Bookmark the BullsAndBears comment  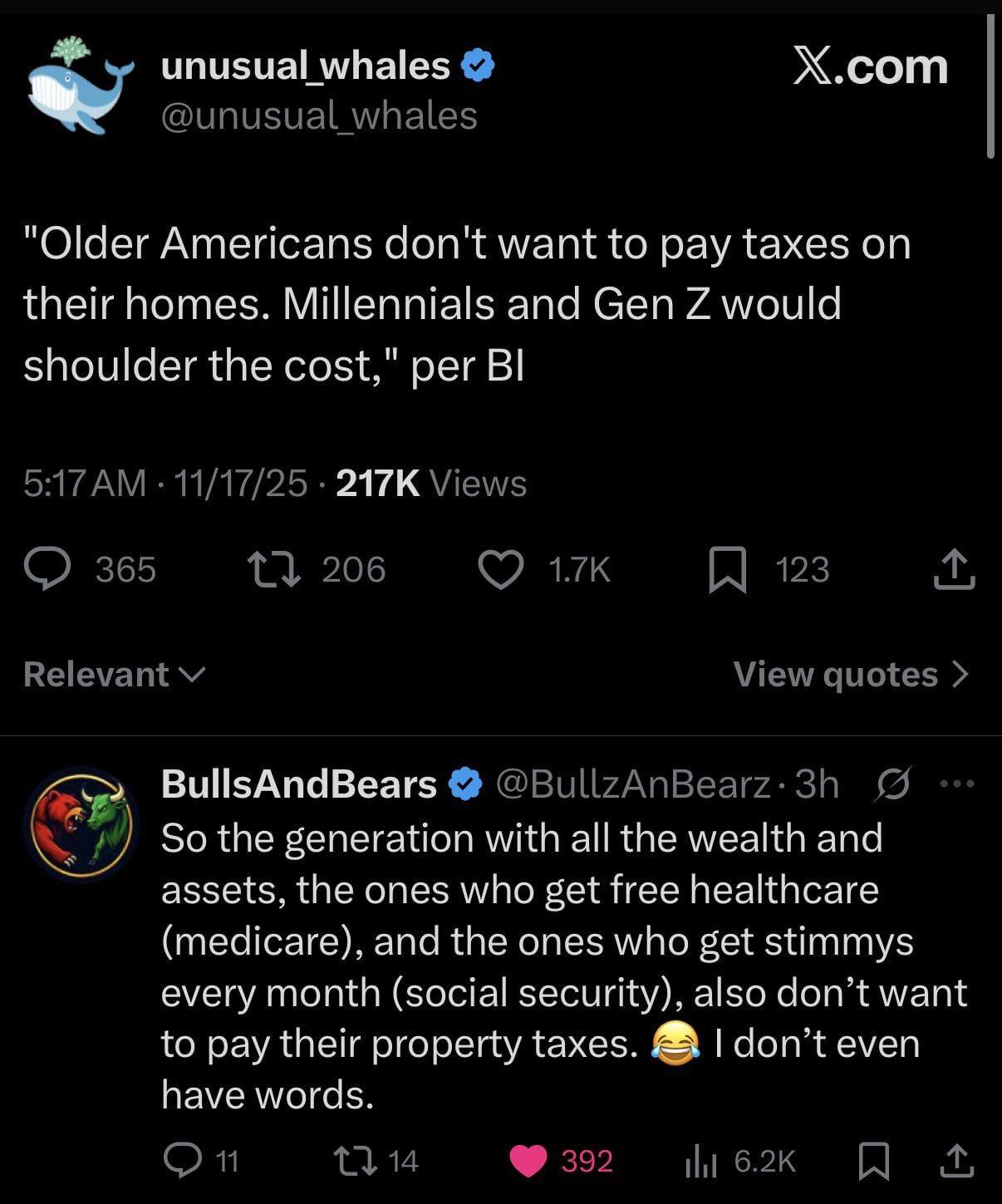click(x=874, y=1160)
